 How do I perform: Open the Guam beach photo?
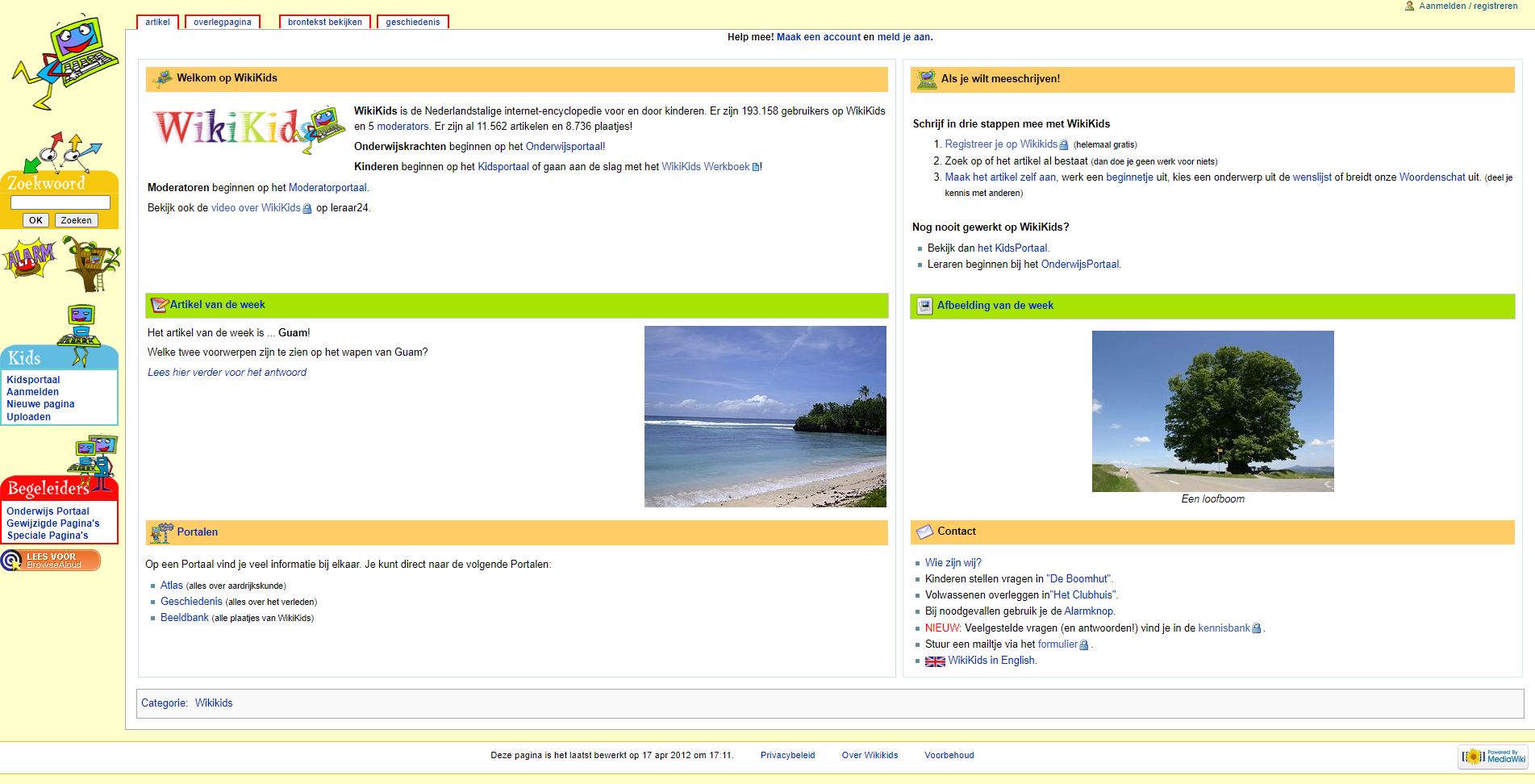click(x=765, y=416)
